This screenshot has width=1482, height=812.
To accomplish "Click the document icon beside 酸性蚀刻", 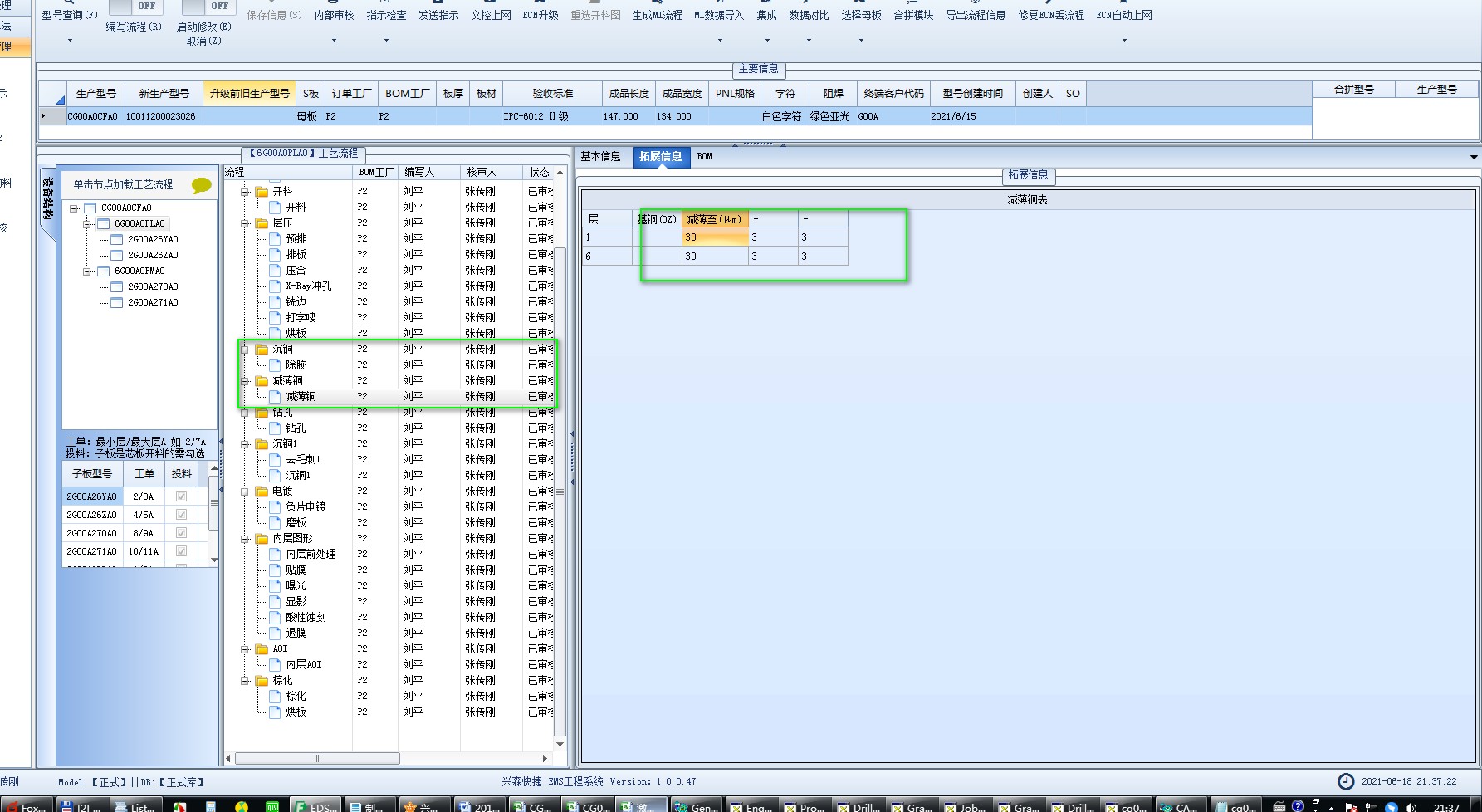I will tap(276, 617).
